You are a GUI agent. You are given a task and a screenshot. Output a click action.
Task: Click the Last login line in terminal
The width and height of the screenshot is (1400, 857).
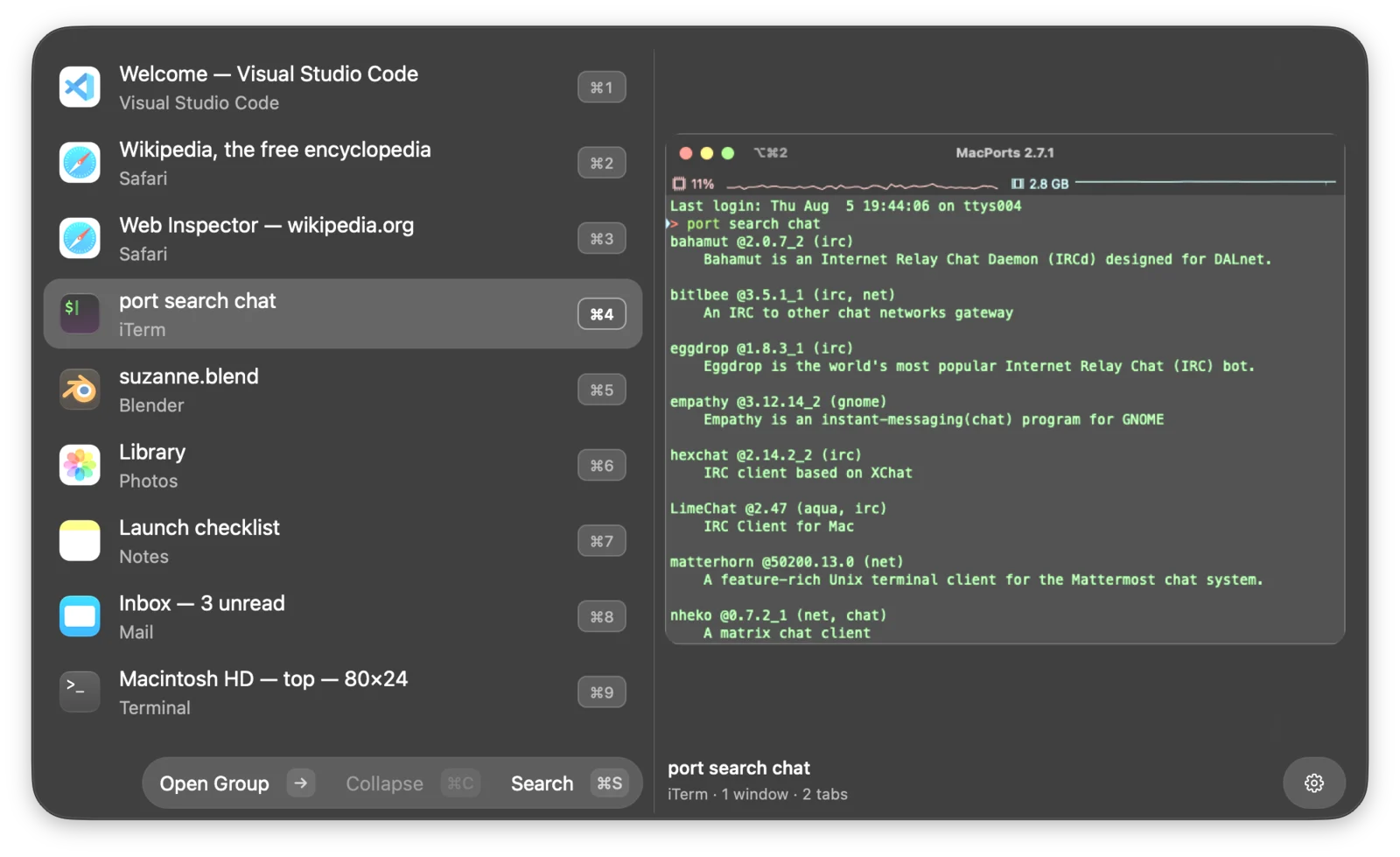(x=845, y=207)
